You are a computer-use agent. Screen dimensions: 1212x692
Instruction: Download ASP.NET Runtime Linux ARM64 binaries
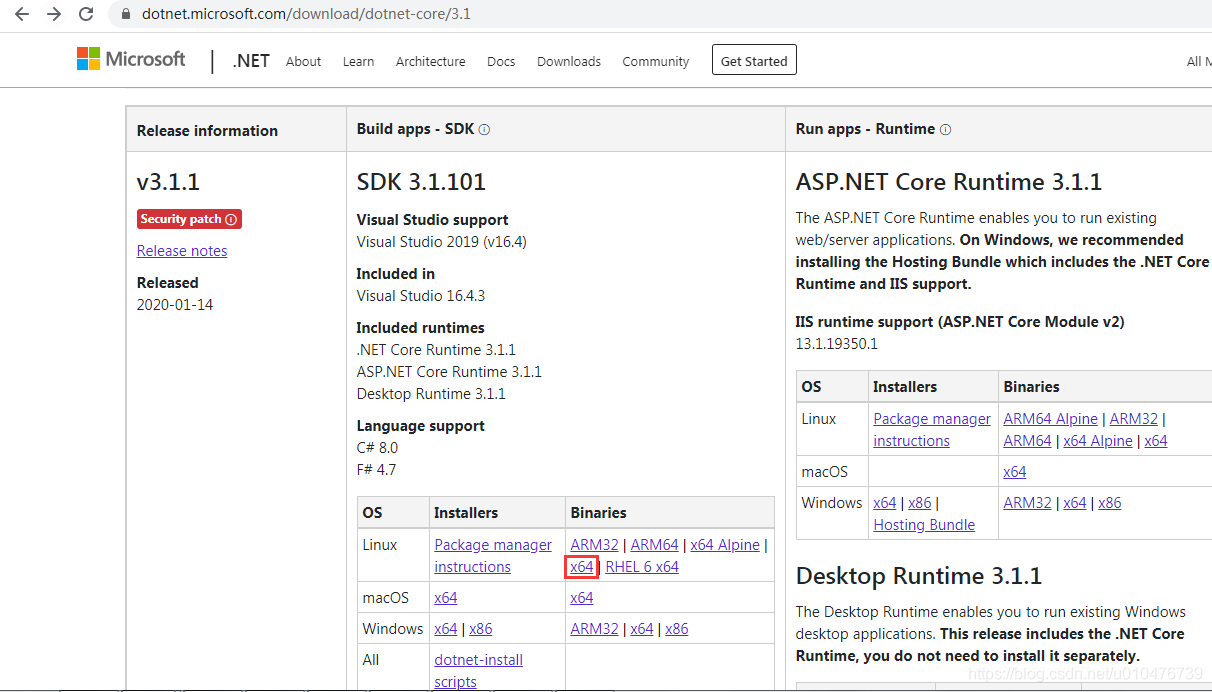[1028, 441]
